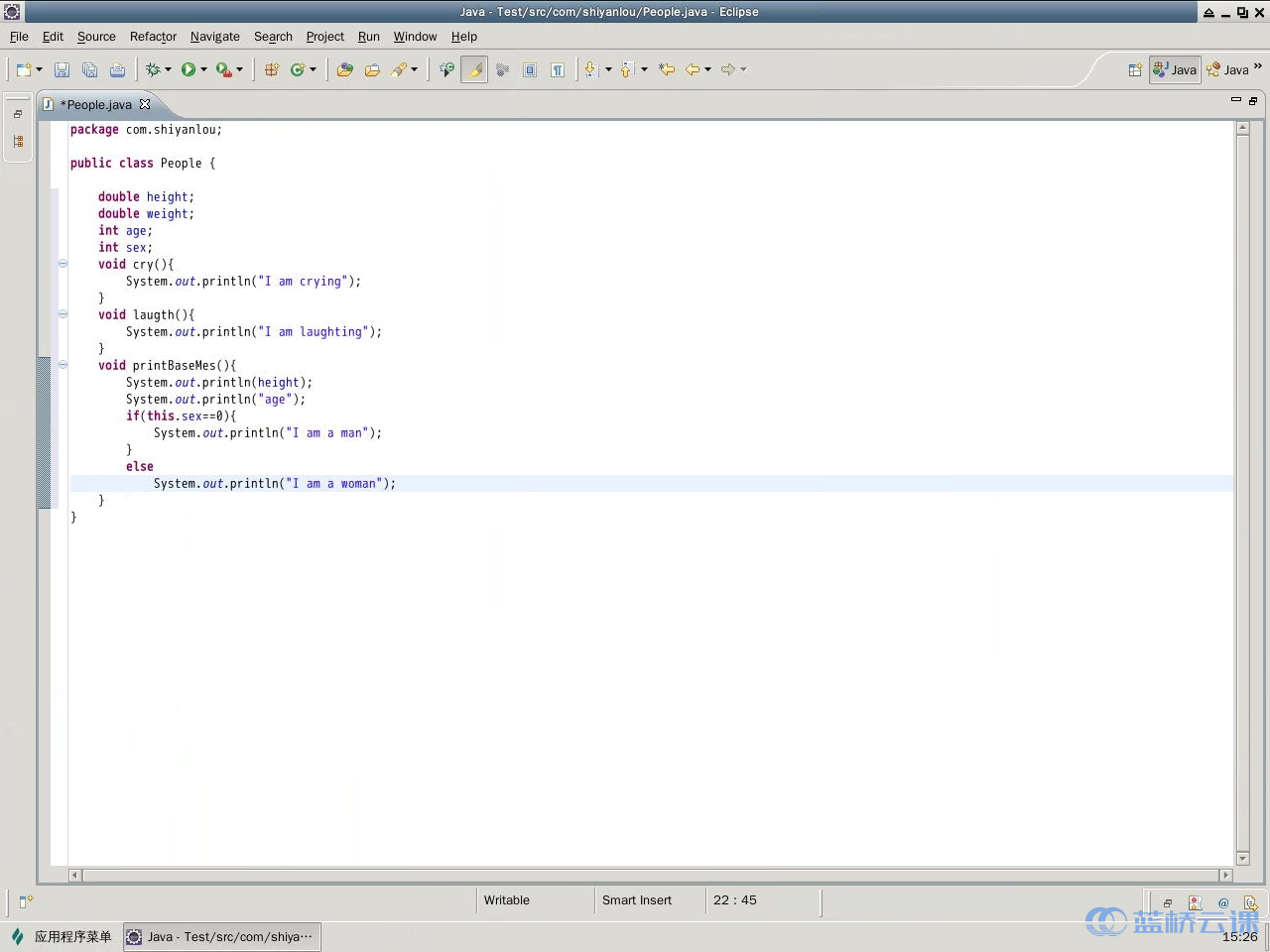Click the vertical scrollbar down arrow
Viewport: 1270px width, 952px height.
pyautogui.click(x=1242, y=859)
